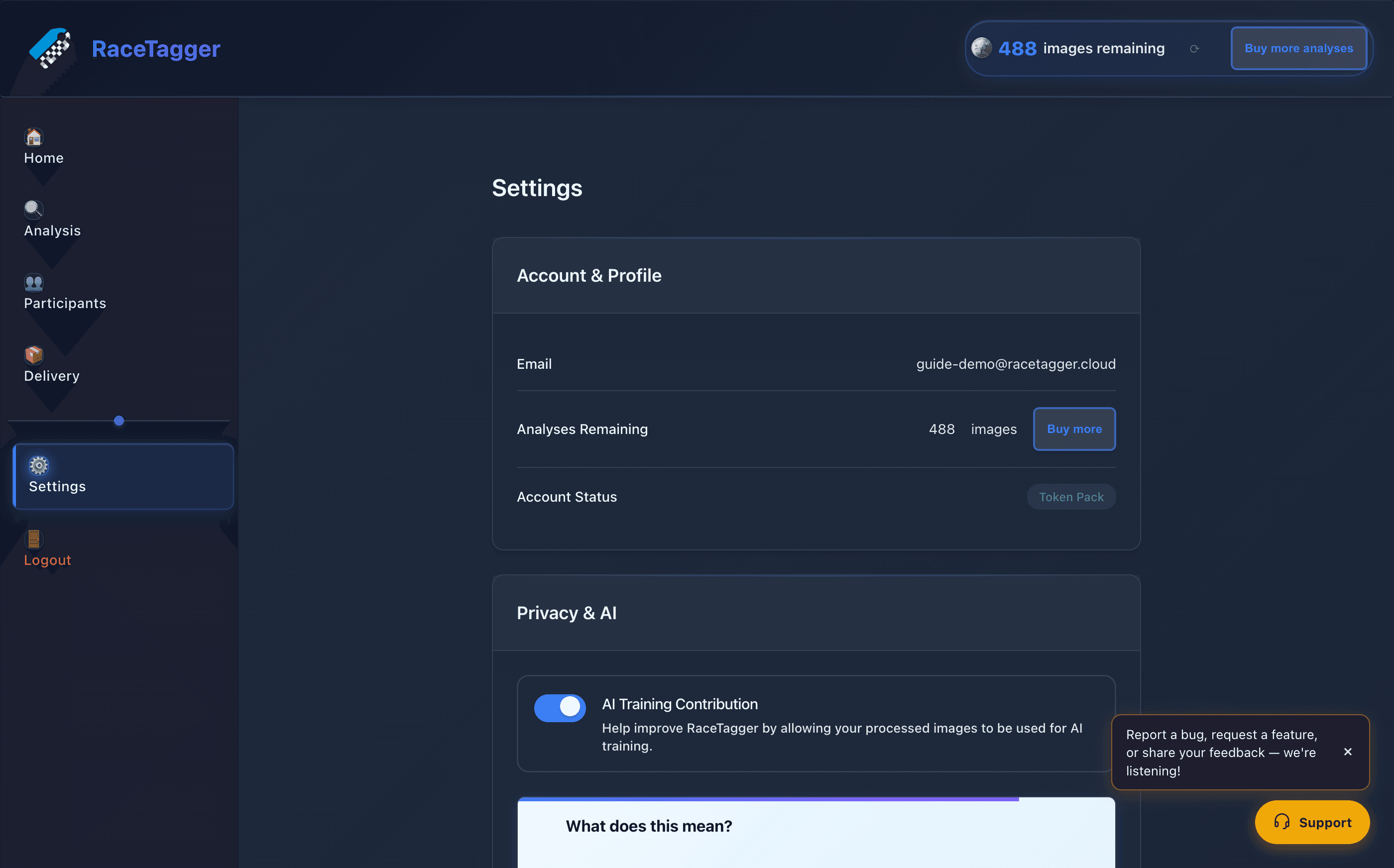This screenshot has width=1394, height=868.
Task: Toggle AI Training Contribution switch
Action: click(560, 707)
